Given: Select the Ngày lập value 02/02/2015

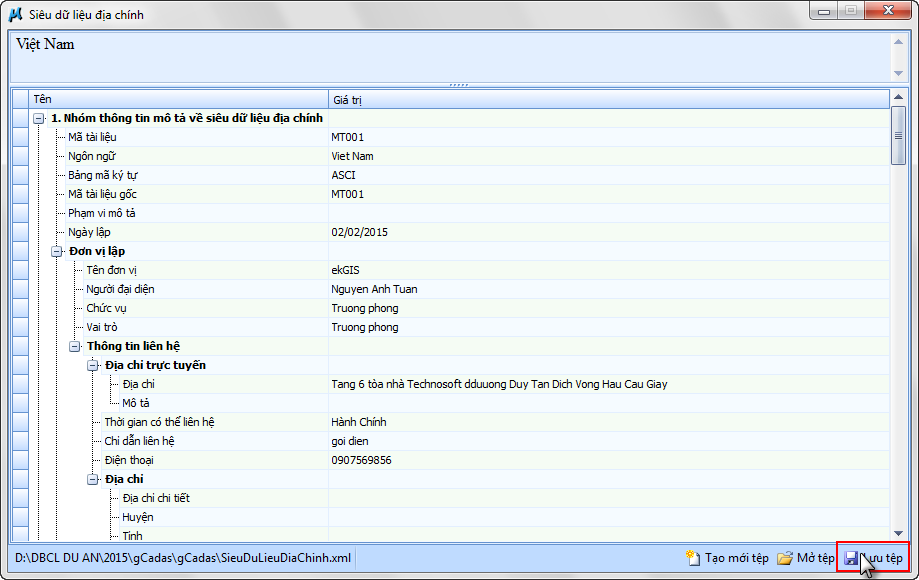Looking at the screenshot, I should point(360,232).
